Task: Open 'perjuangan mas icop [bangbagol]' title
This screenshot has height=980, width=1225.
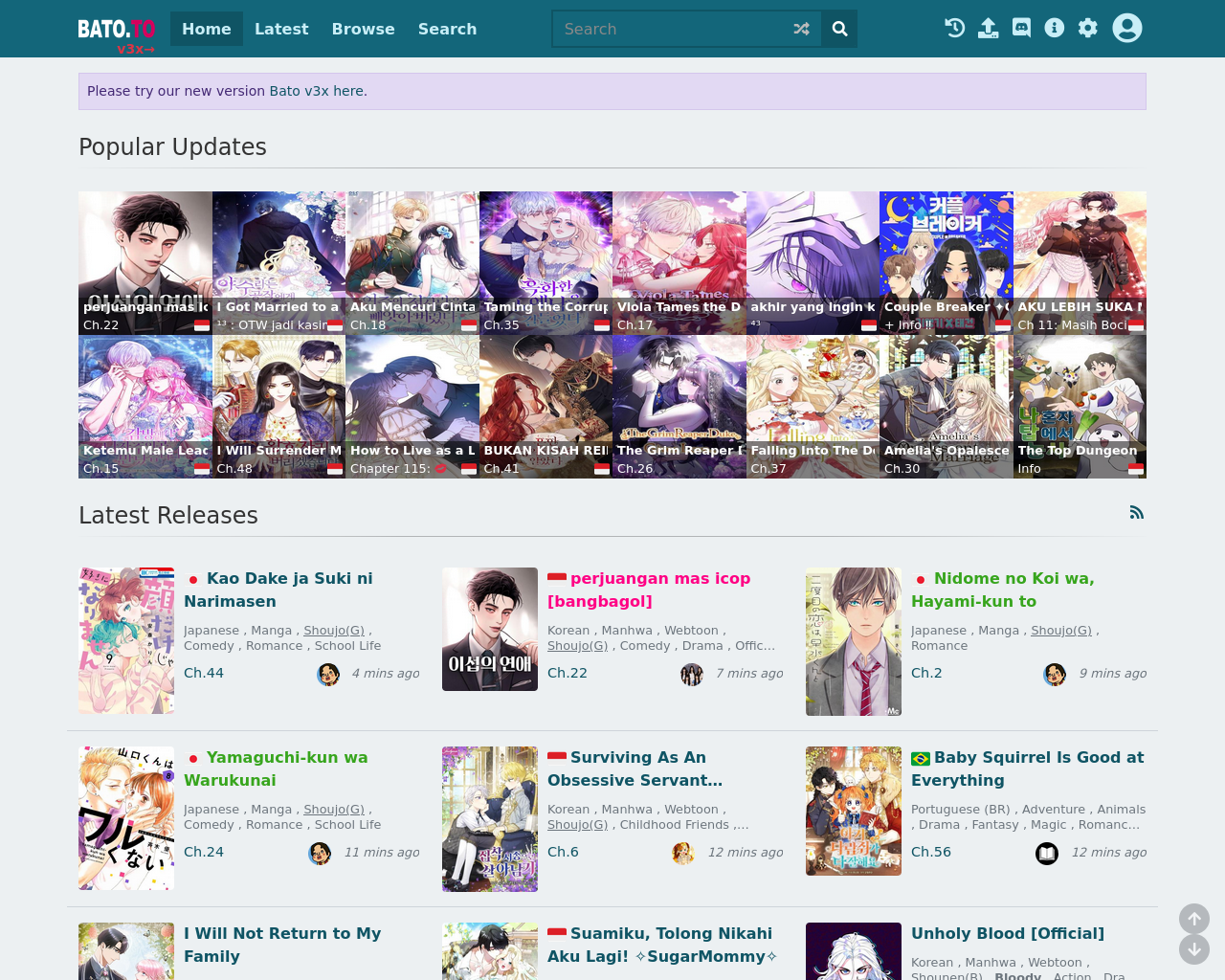Action: [x=649, y=590]
